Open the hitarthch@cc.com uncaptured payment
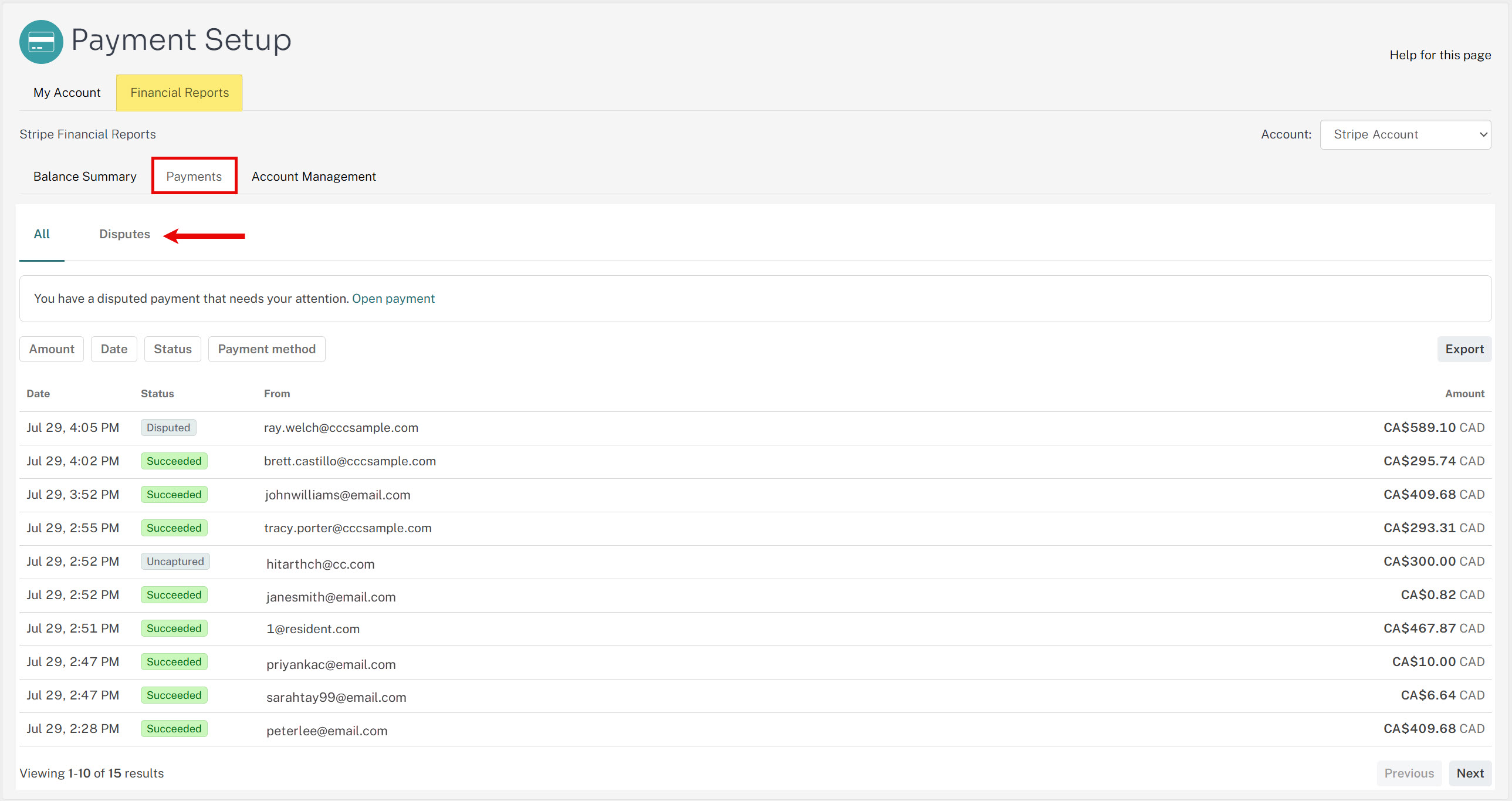Viewport: 1512px width, 801px height. (755, 562)
